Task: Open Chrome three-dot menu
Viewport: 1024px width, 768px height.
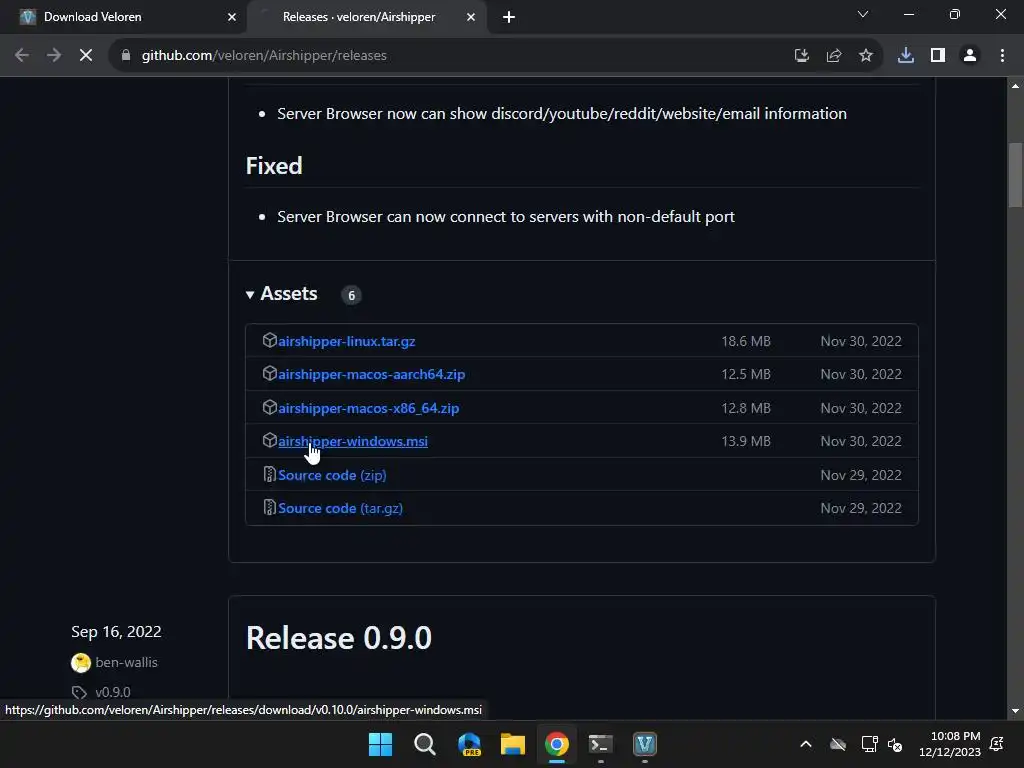Action: (1002, 56)
